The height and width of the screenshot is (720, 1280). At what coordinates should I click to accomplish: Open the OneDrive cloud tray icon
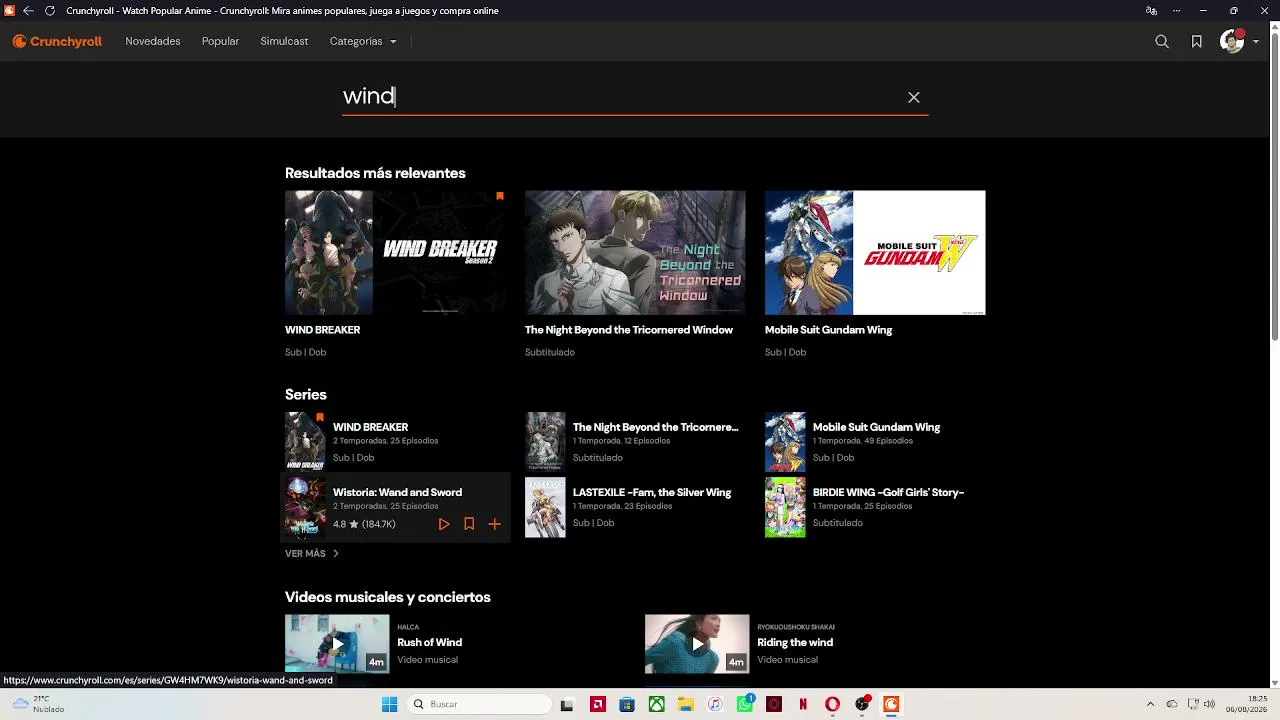click(x=1172, y=704)
